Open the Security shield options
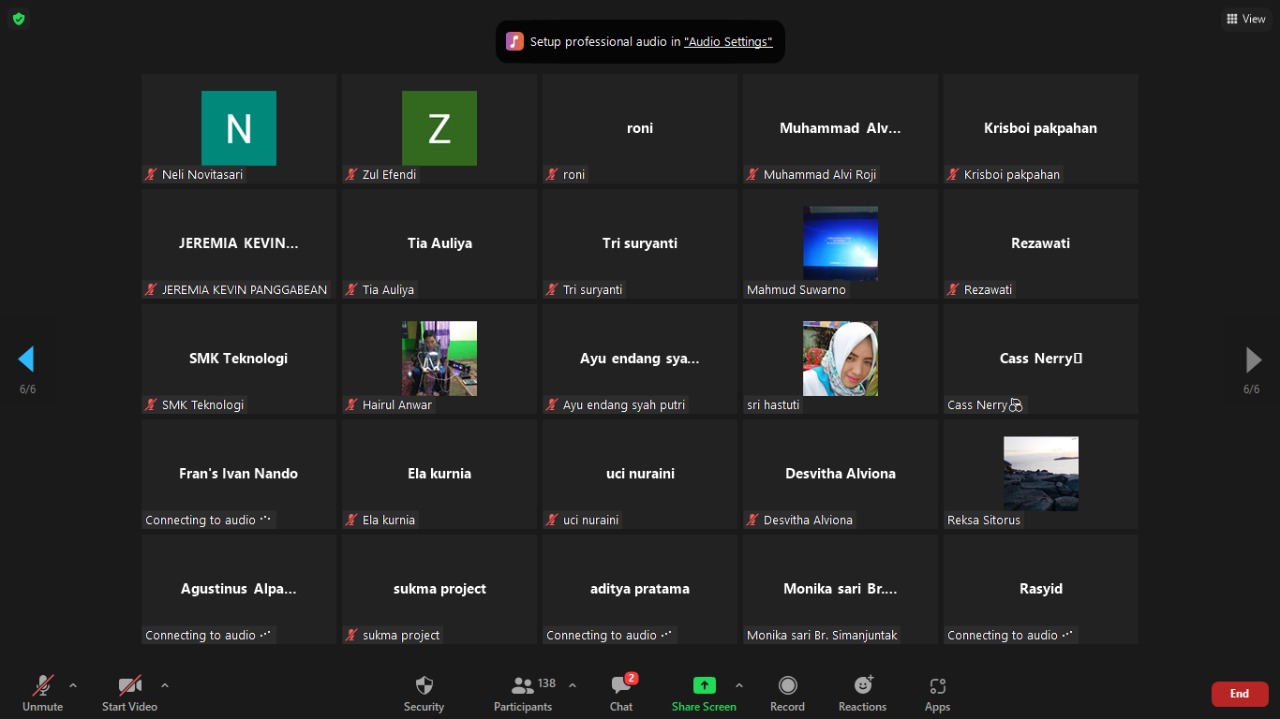 (x=424, y=693)
